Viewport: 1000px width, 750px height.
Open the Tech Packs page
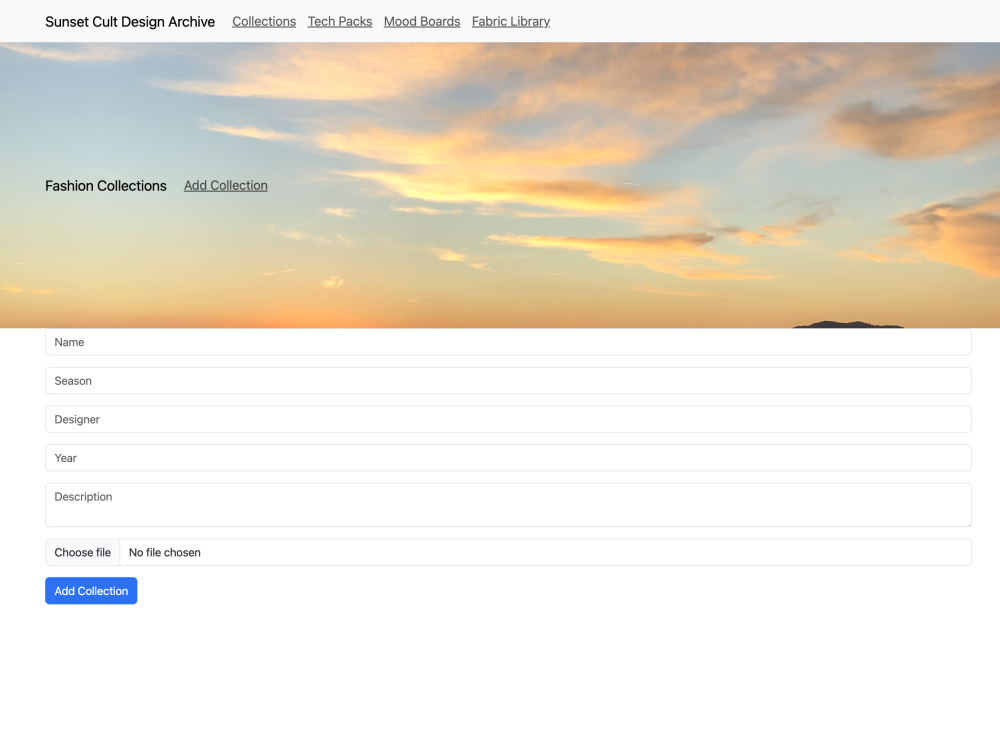pyautogui.click(x=340, y=22)
